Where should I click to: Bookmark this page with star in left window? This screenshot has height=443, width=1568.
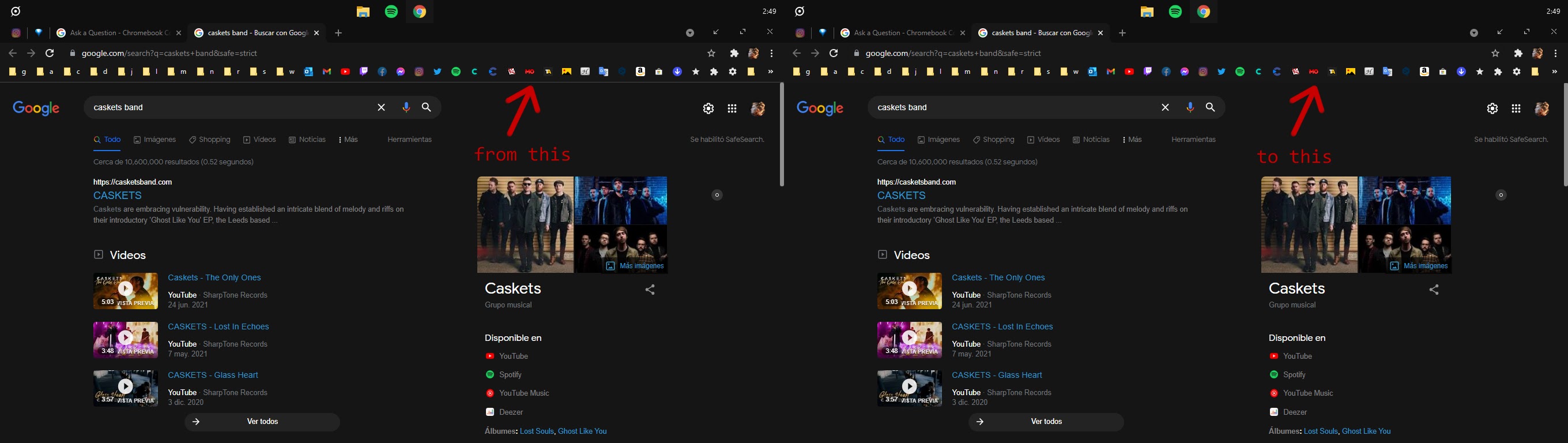click(x=711, y=54)
